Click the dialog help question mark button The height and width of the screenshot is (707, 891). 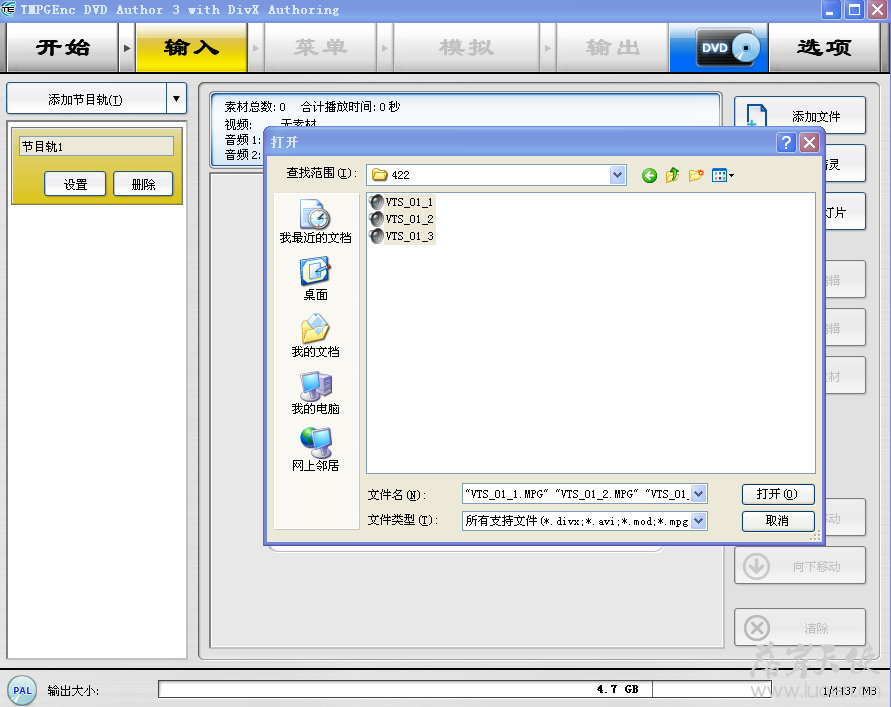point(786,142)
